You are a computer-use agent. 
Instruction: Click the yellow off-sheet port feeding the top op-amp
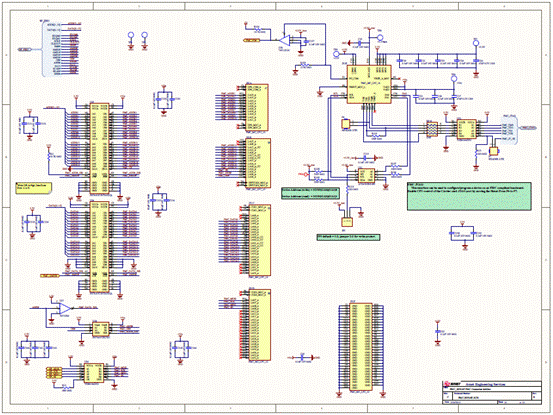point(252,40)
